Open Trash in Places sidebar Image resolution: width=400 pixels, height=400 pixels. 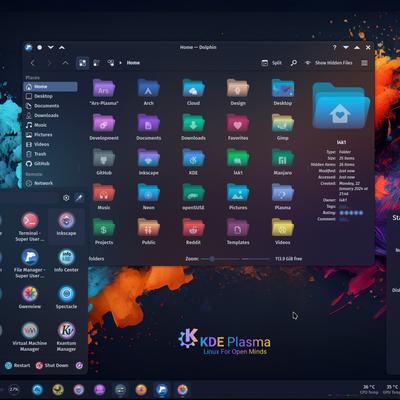point(50,154)
